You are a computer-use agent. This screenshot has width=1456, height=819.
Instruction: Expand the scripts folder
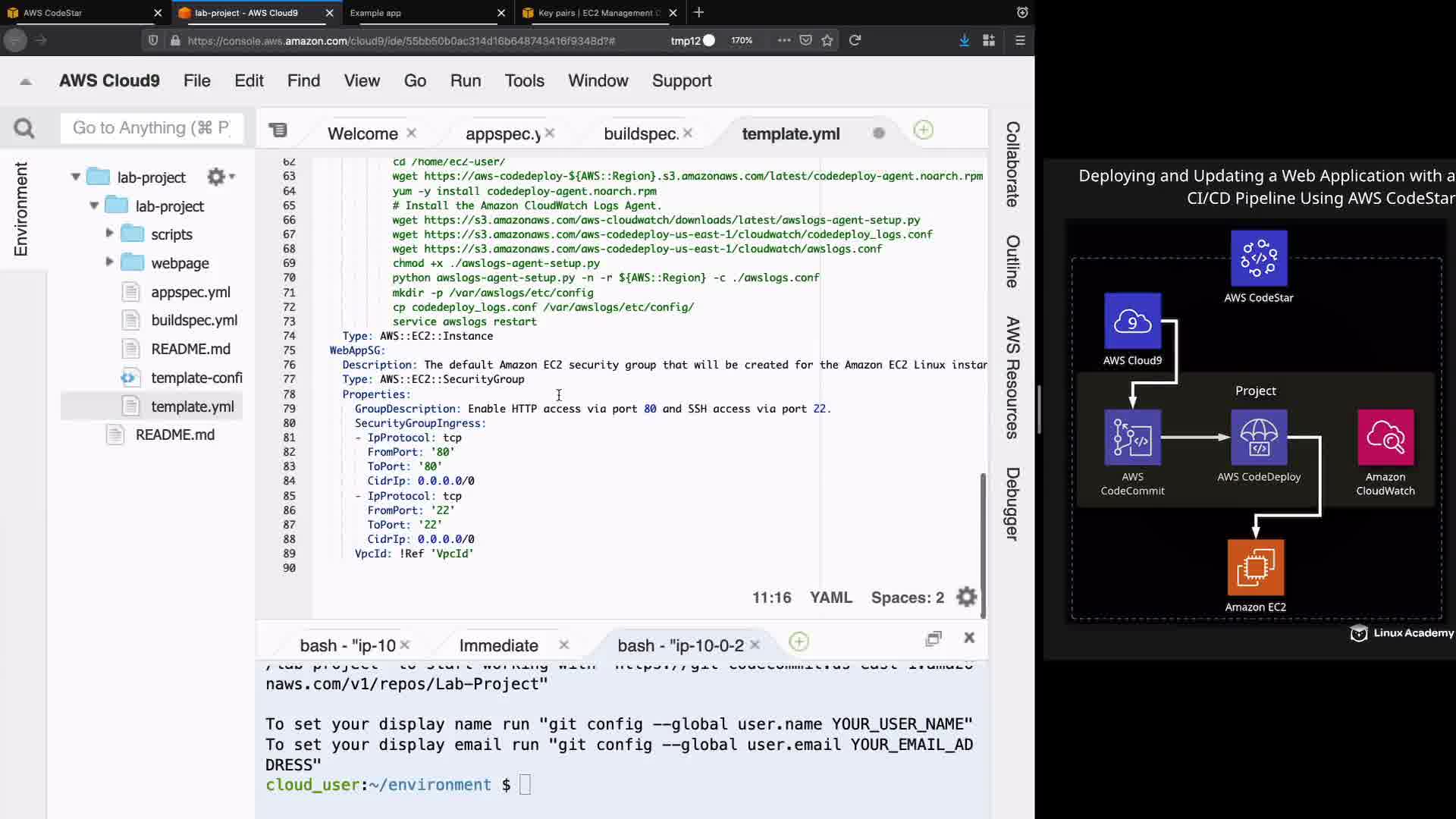click(x=109, y=234)
